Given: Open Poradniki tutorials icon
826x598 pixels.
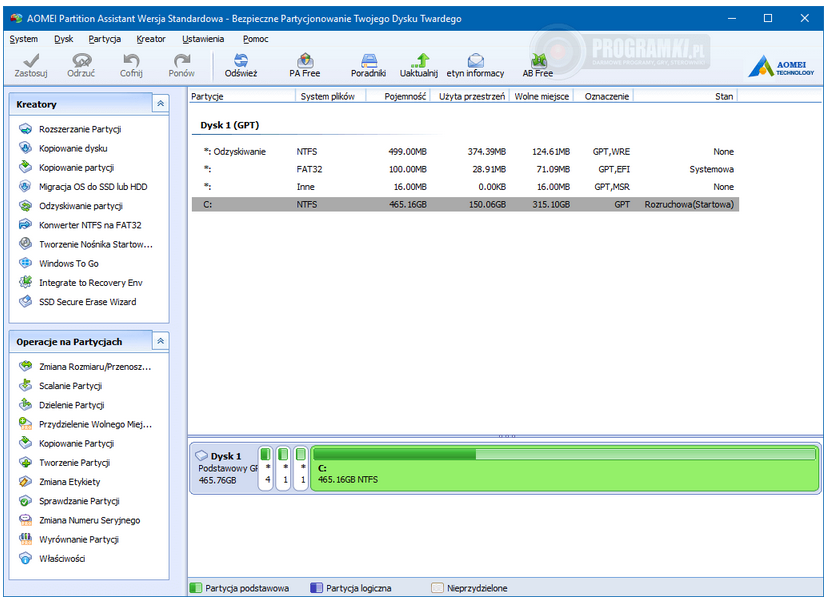Looking at the screenshot, I should point(369,60).
